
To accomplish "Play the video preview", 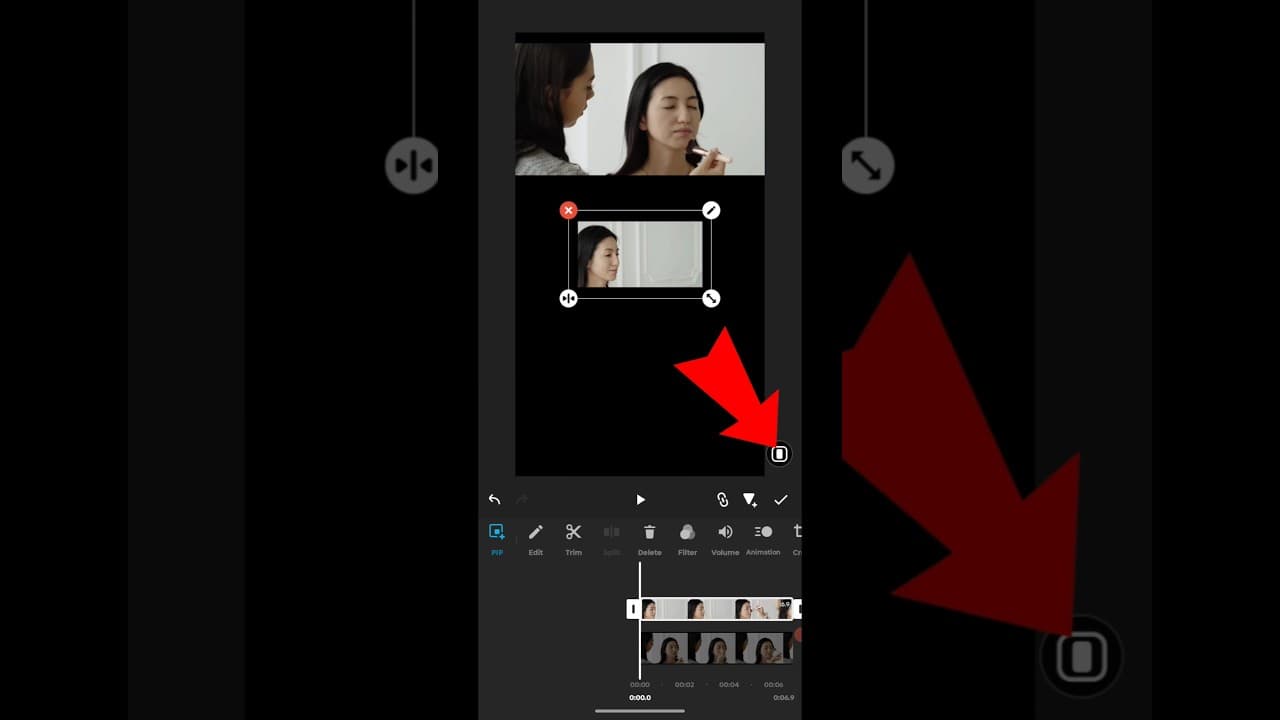I will click(641, 500).
